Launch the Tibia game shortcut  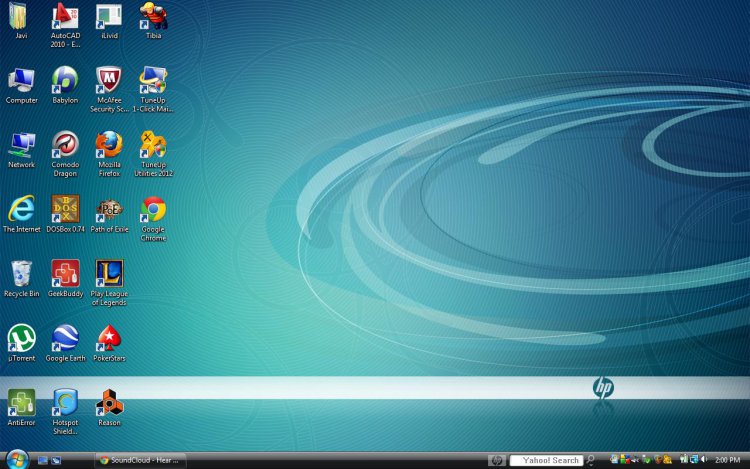tap(153, 21)
